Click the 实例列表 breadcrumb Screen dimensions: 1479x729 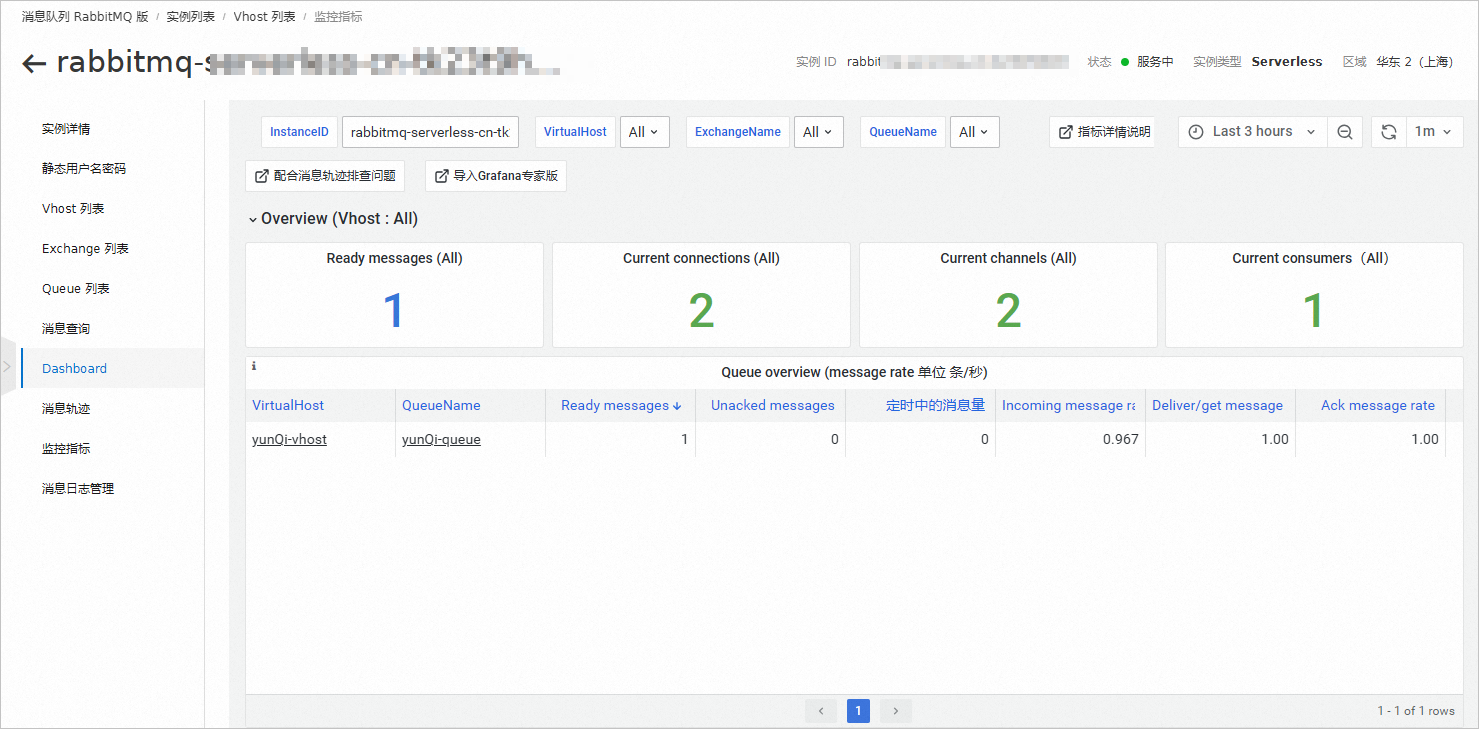coord(191,17)
